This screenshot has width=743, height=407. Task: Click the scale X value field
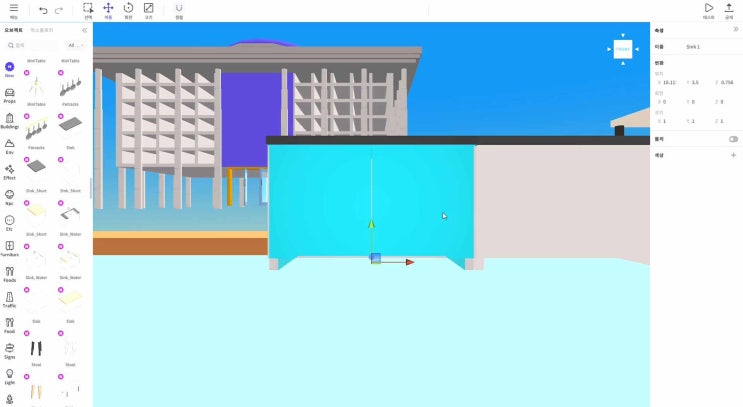(x=669, y=121)
